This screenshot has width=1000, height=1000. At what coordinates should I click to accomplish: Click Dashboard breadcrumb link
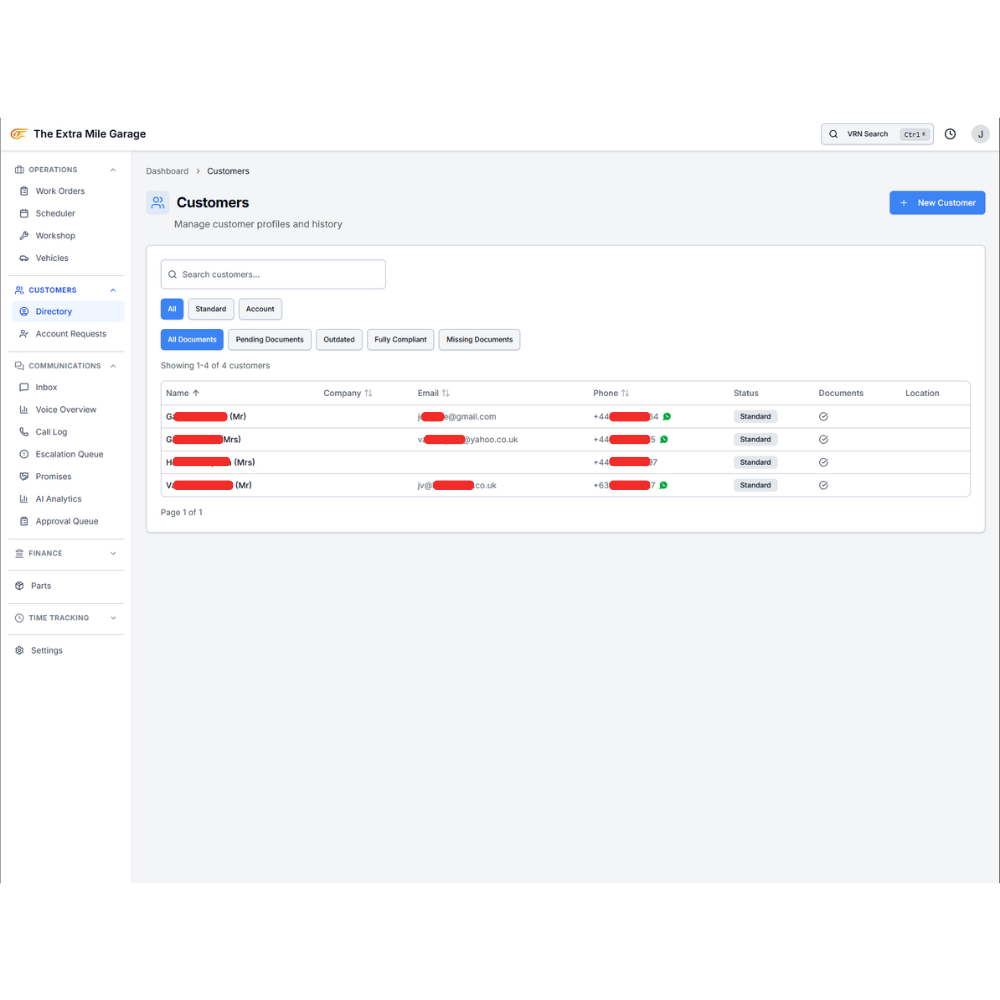tap(167, 171)
